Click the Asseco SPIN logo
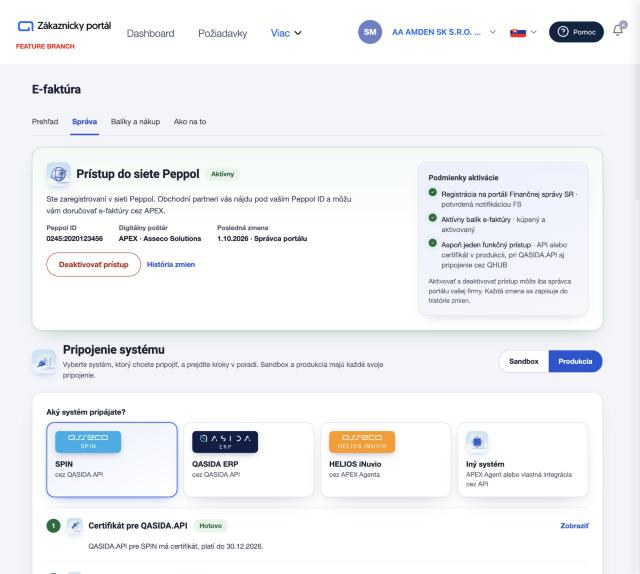The height and width of the screenshot is (574, 640). (88, 442)
